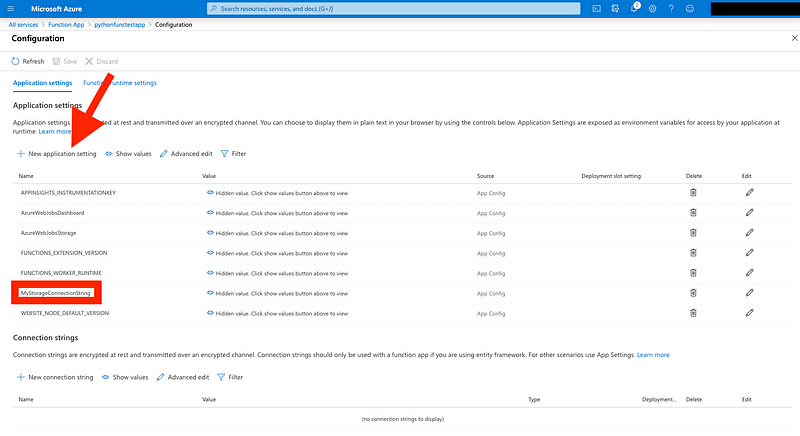This screenshot has height=436, width=800.
Task: Open Filter for application settings
Action: [x=232, y=154]
